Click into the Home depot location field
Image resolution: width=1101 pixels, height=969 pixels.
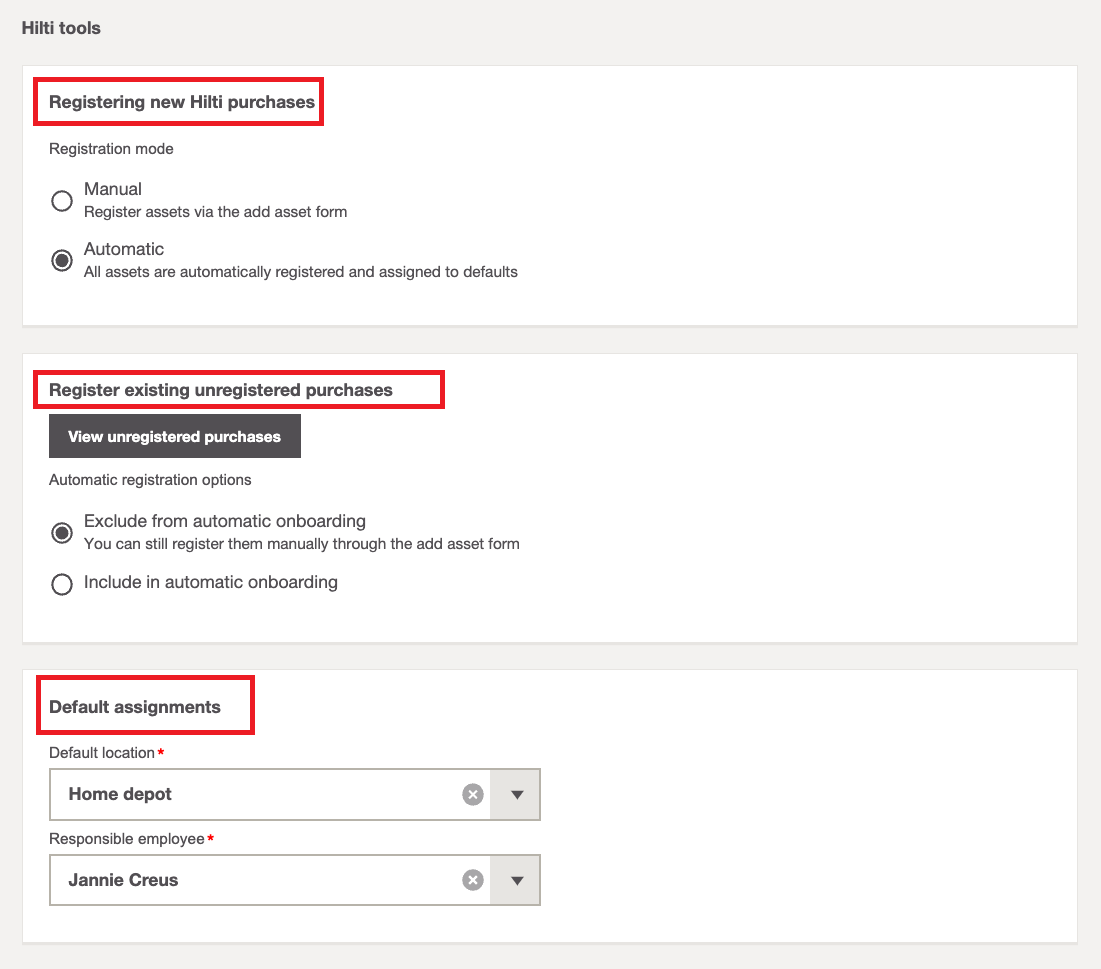click(250, 794)
